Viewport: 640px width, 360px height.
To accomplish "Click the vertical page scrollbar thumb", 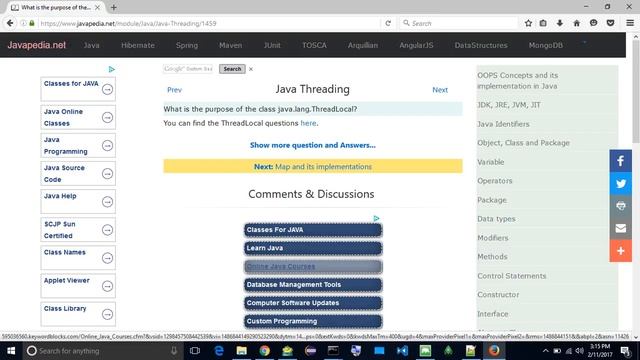I will pos(636,92).
